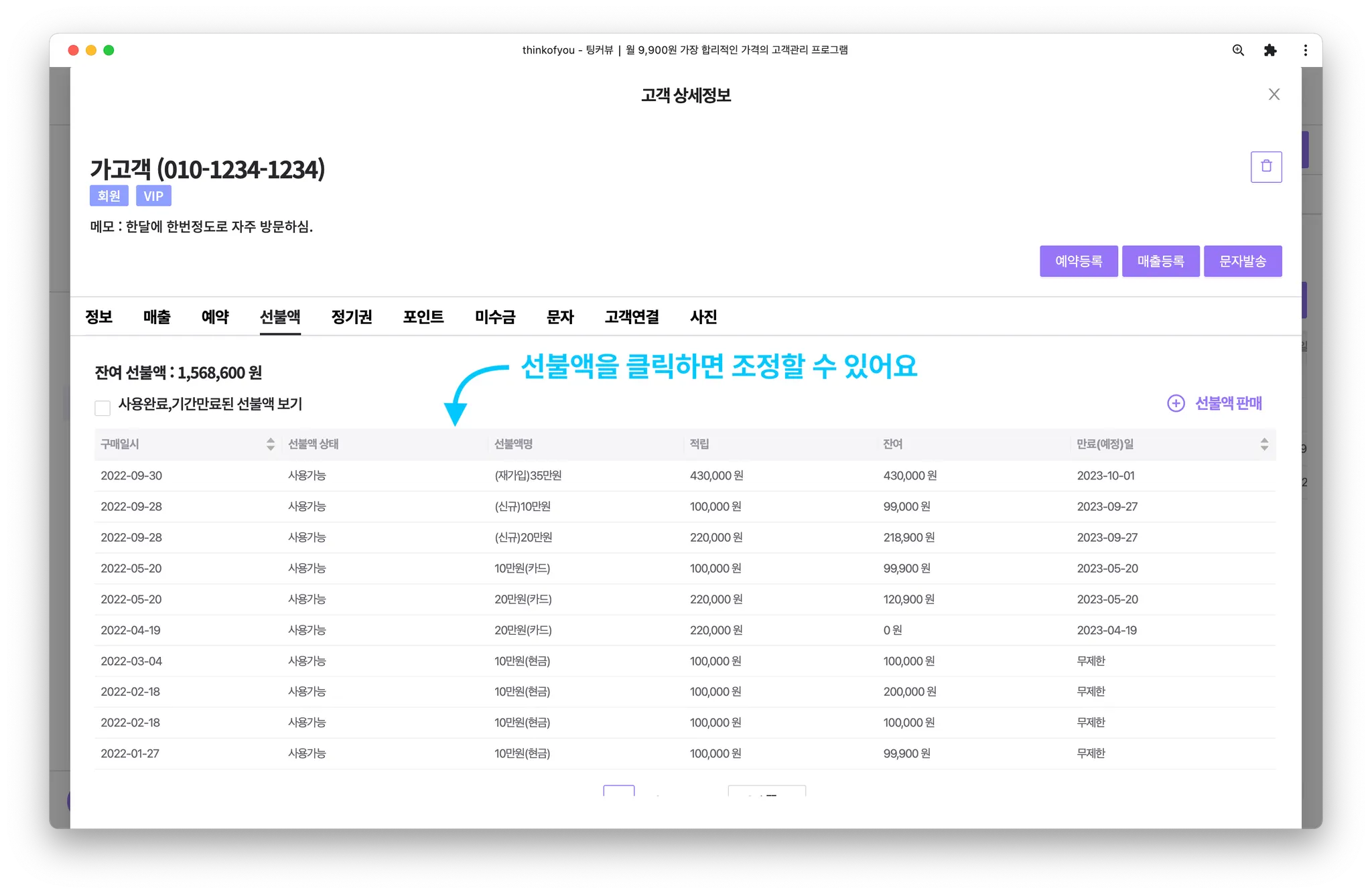This screenshot has height=894, width=1372.
Task: Click the trash delete customer icon
Action: 1265,167
